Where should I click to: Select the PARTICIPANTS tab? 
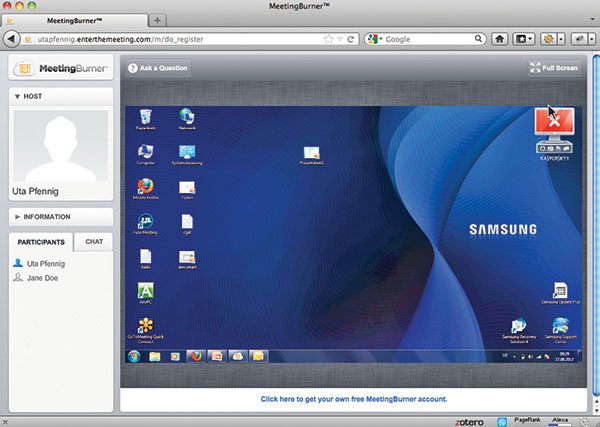click(x=41, y=242)
